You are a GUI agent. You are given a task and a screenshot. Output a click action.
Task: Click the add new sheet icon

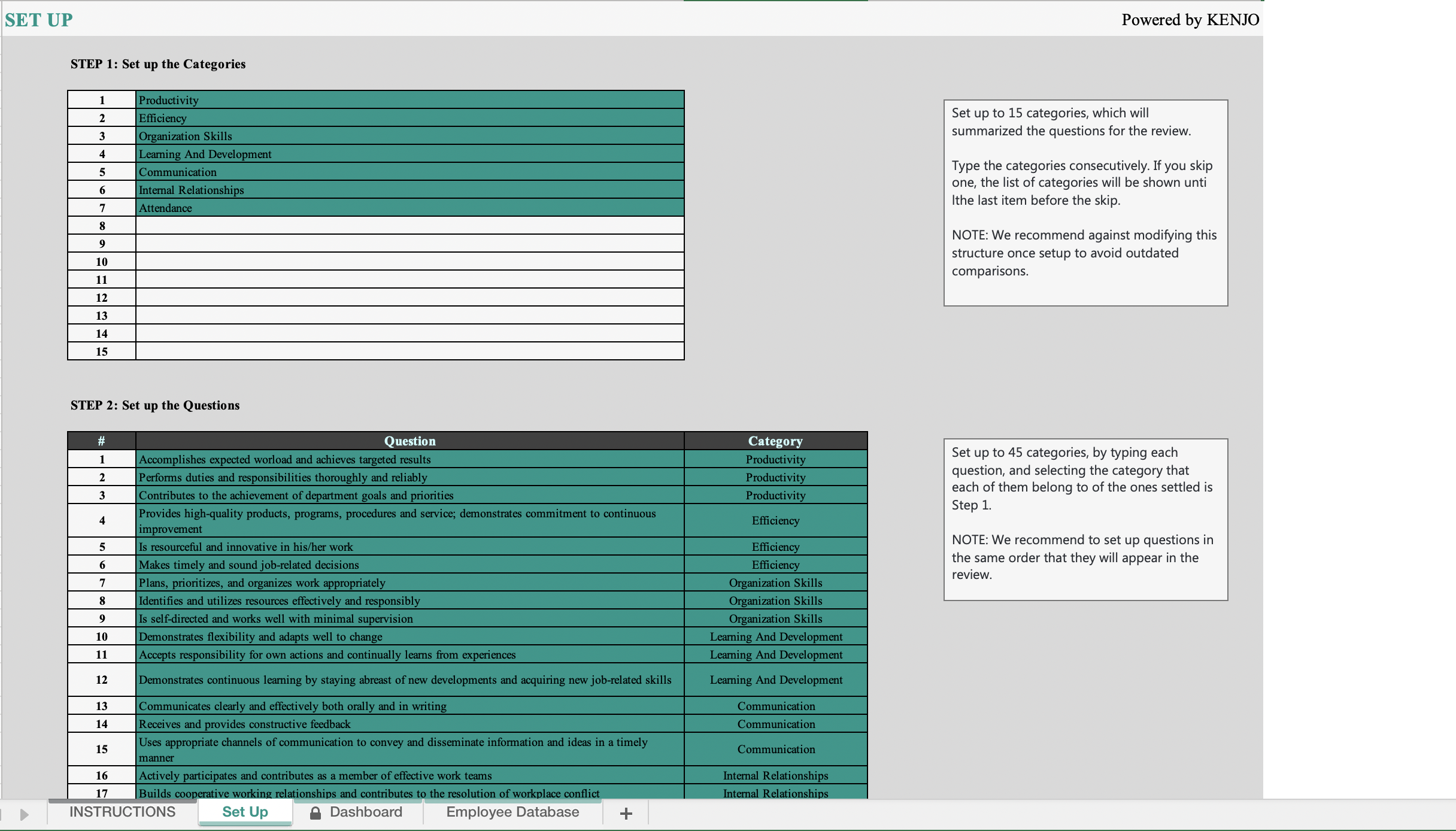625,811
